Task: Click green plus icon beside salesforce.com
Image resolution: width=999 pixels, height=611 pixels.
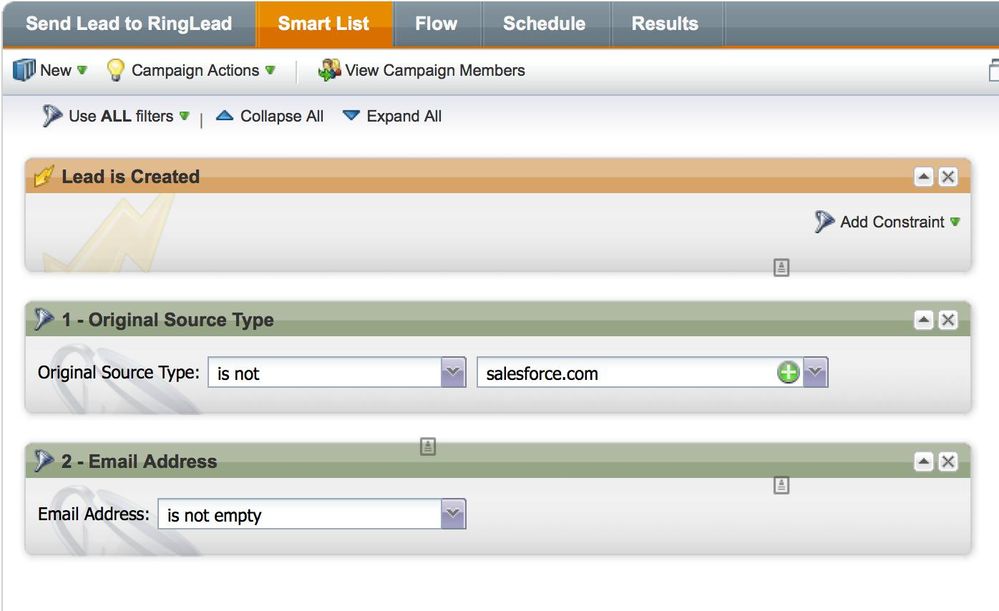Action: (788, 373)
